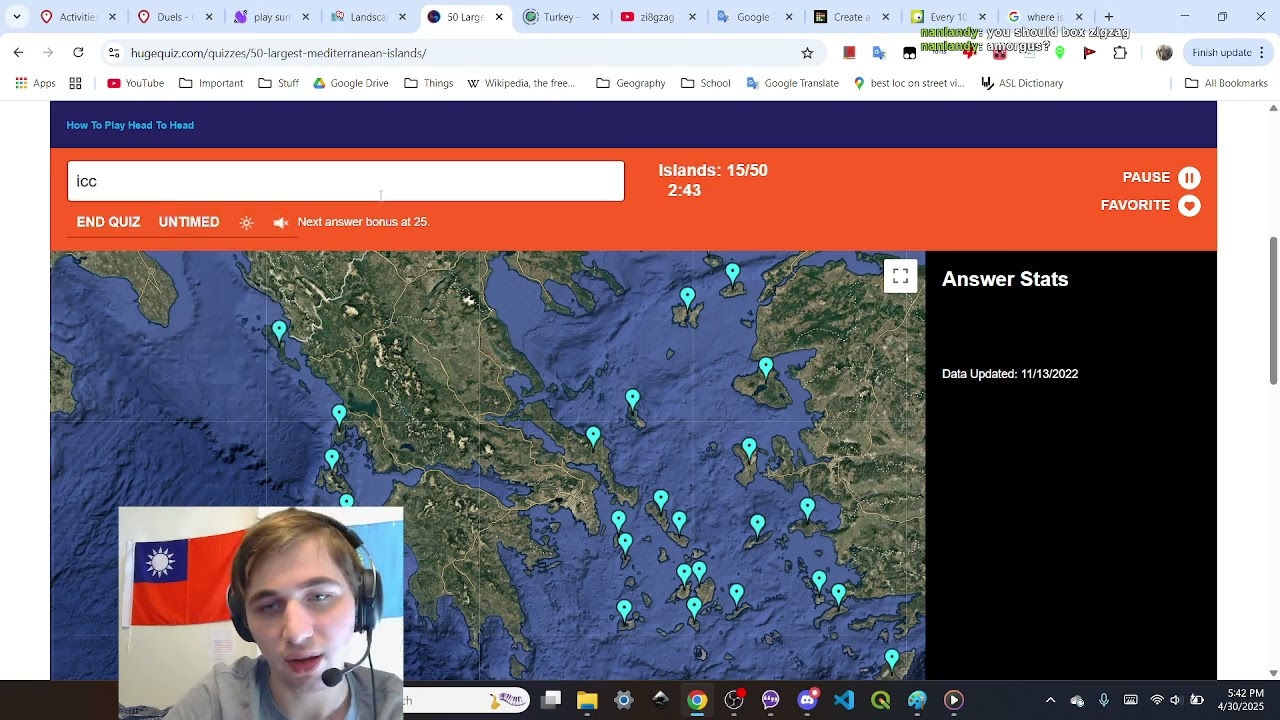Show hidden system tray icons chevron
This screenshot has height=720, width=1280.
click(x=1050, y=700)
